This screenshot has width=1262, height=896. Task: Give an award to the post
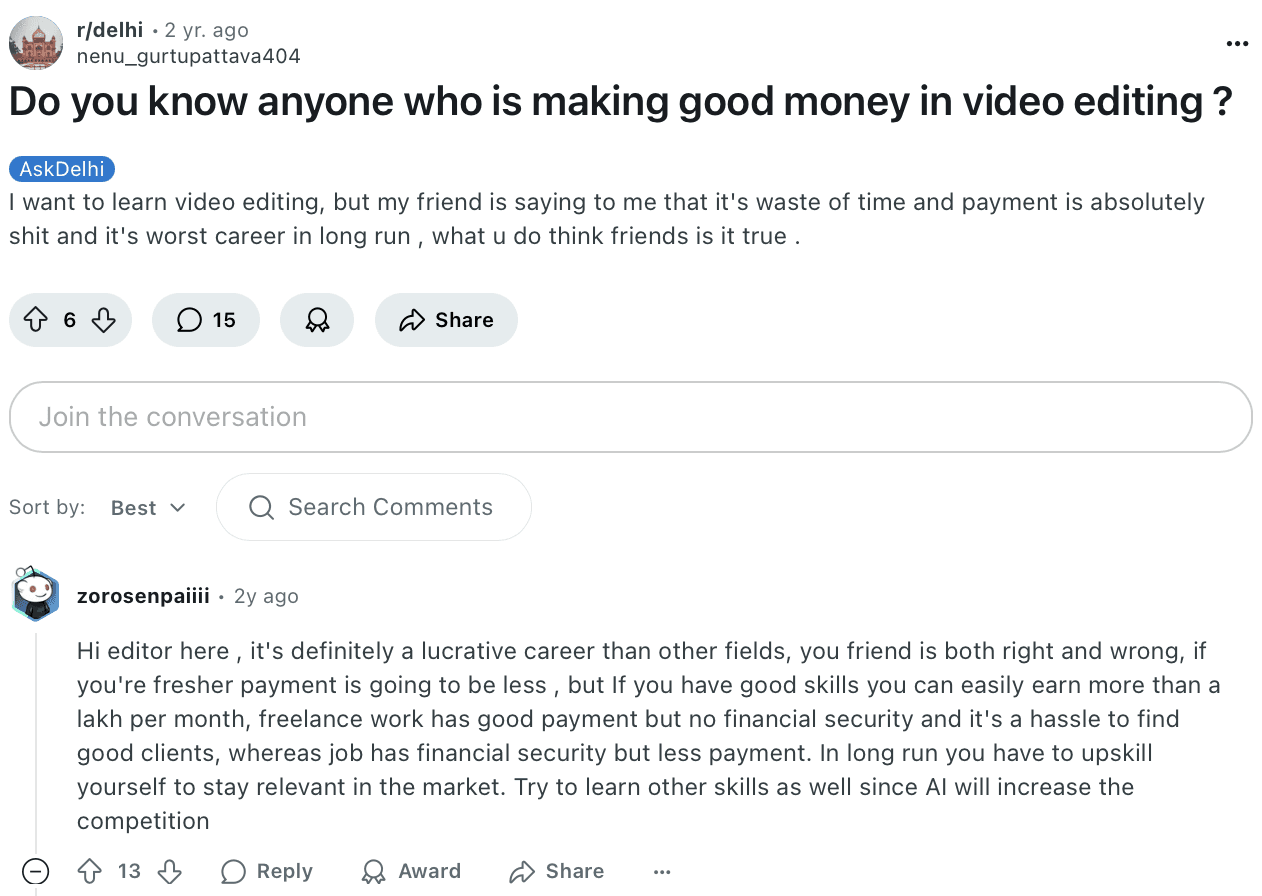click(x=317, y=320)
